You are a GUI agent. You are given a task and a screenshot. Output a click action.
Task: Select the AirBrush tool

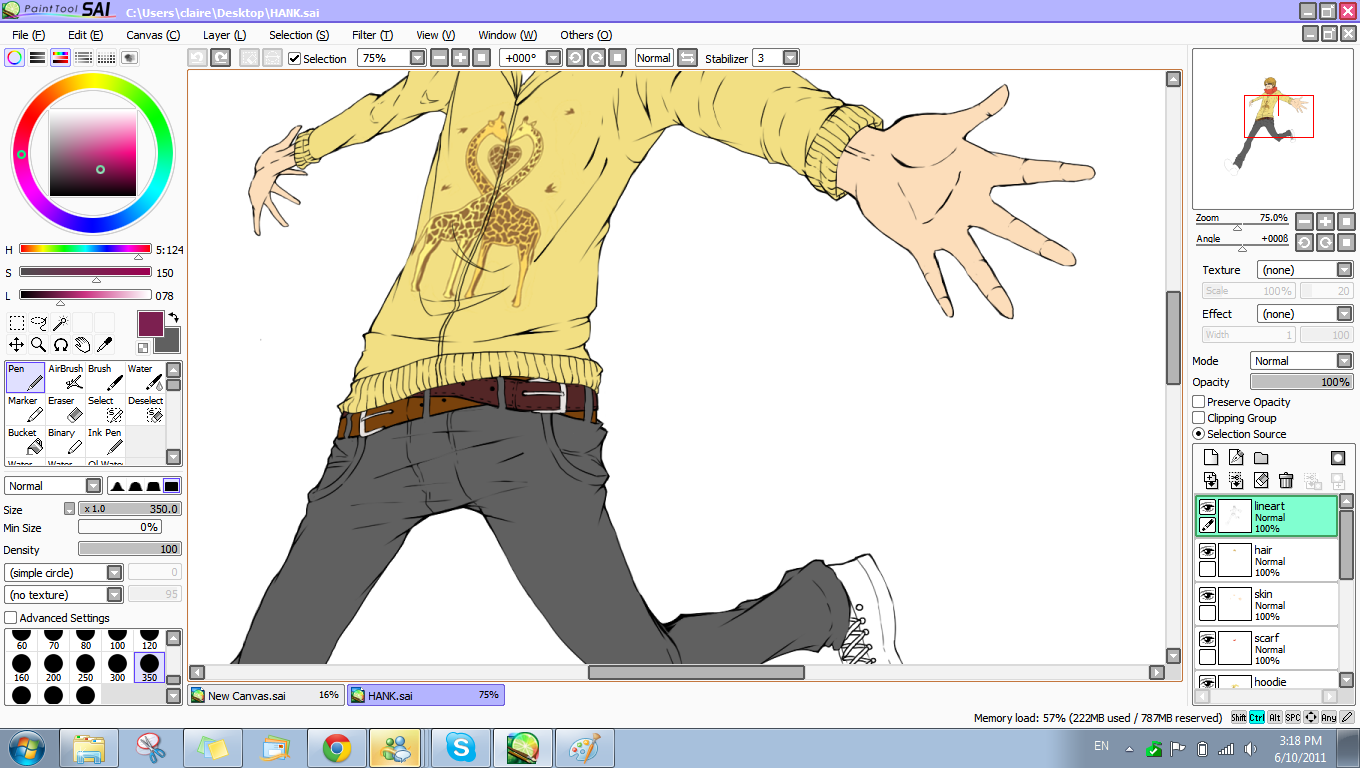(x=65, y=377)
